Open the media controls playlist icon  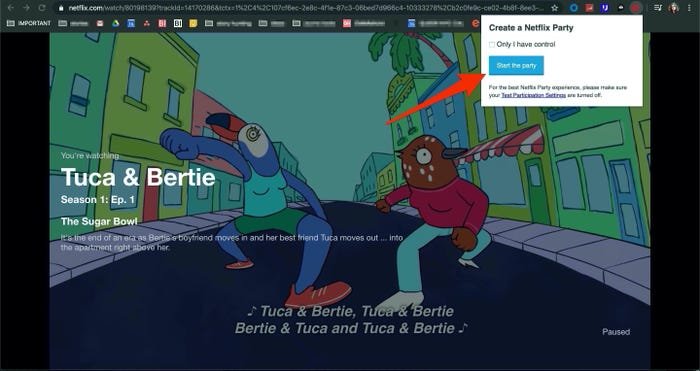click(x=658, y=8)
